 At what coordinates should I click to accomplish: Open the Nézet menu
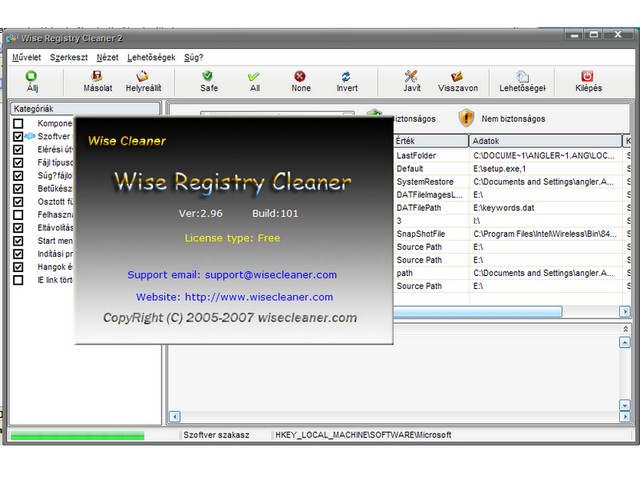pos(107,58)
